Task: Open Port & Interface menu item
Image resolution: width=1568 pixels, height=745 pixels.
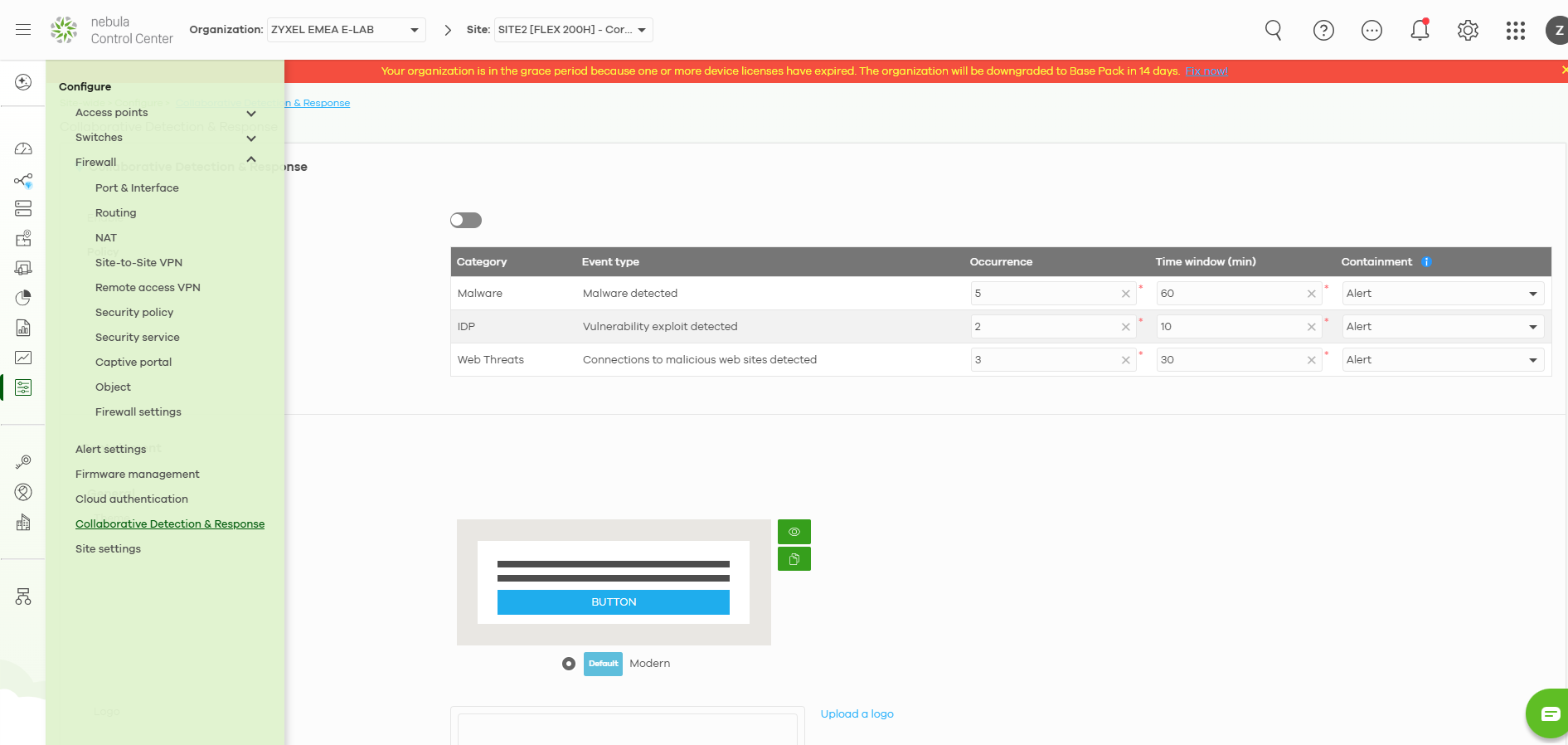Action: pyautogui.click(x=137, y=188)
